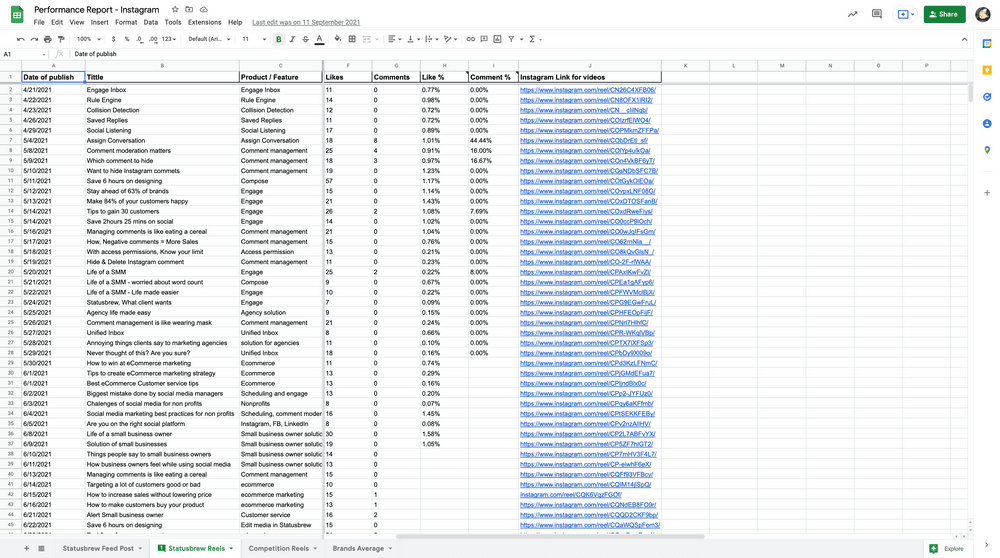Open the font size dropdown
This screenshot has height=558, width=1000.
[251, 39]
